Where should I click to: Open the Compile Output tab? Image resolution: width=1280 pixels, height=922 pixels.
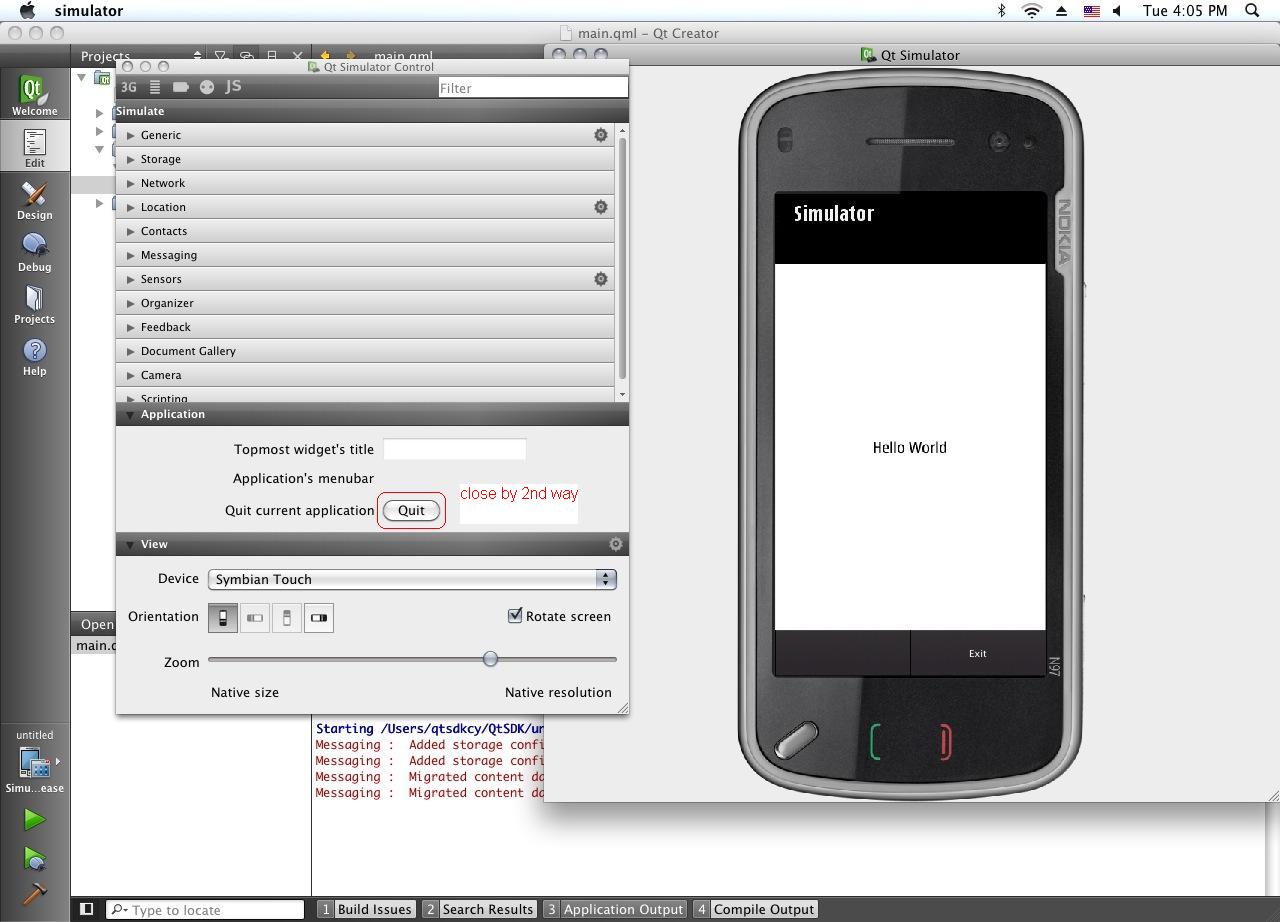click(755, 909)
